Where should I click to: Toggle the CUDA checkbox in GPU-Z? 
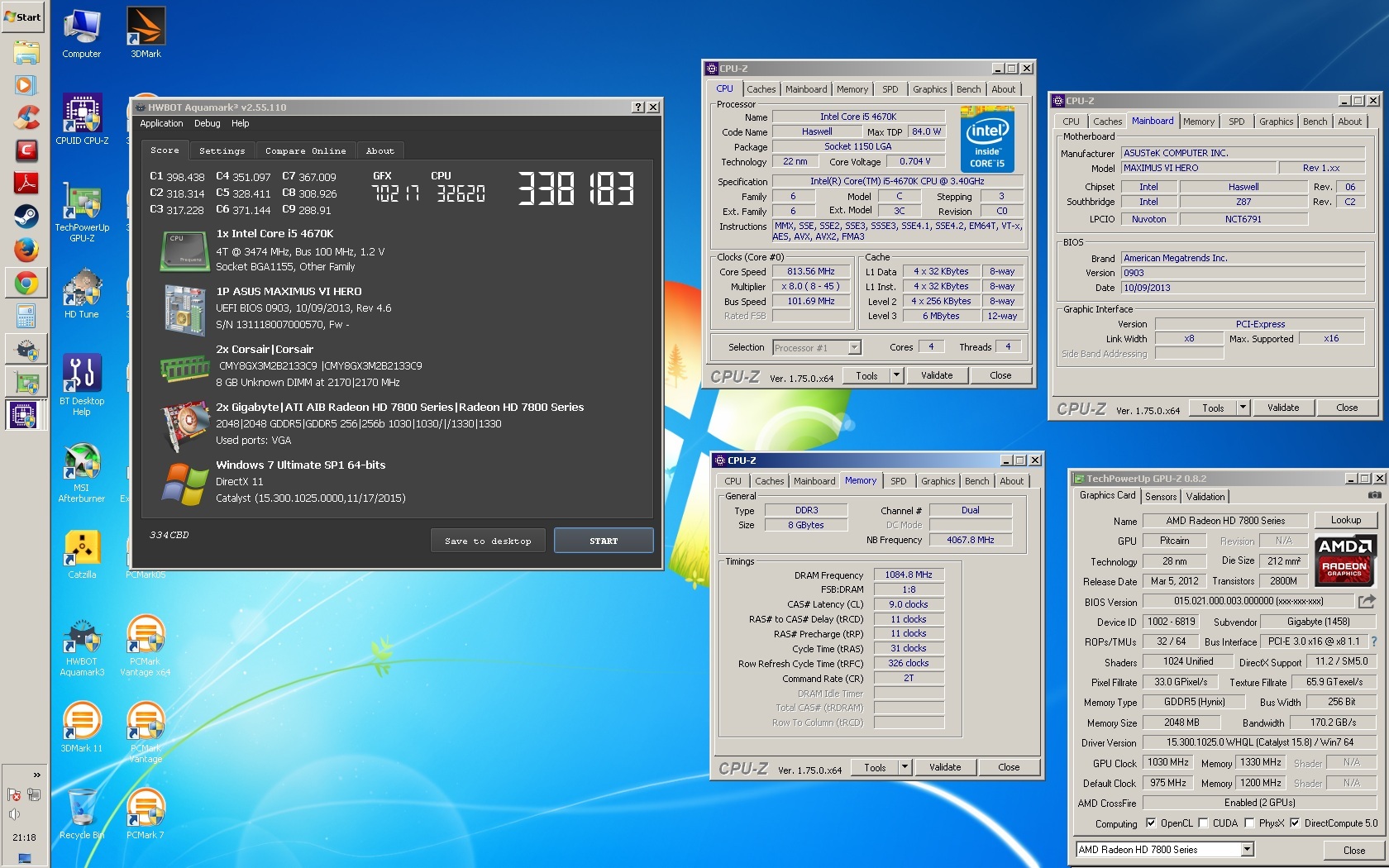point(1203,823)
